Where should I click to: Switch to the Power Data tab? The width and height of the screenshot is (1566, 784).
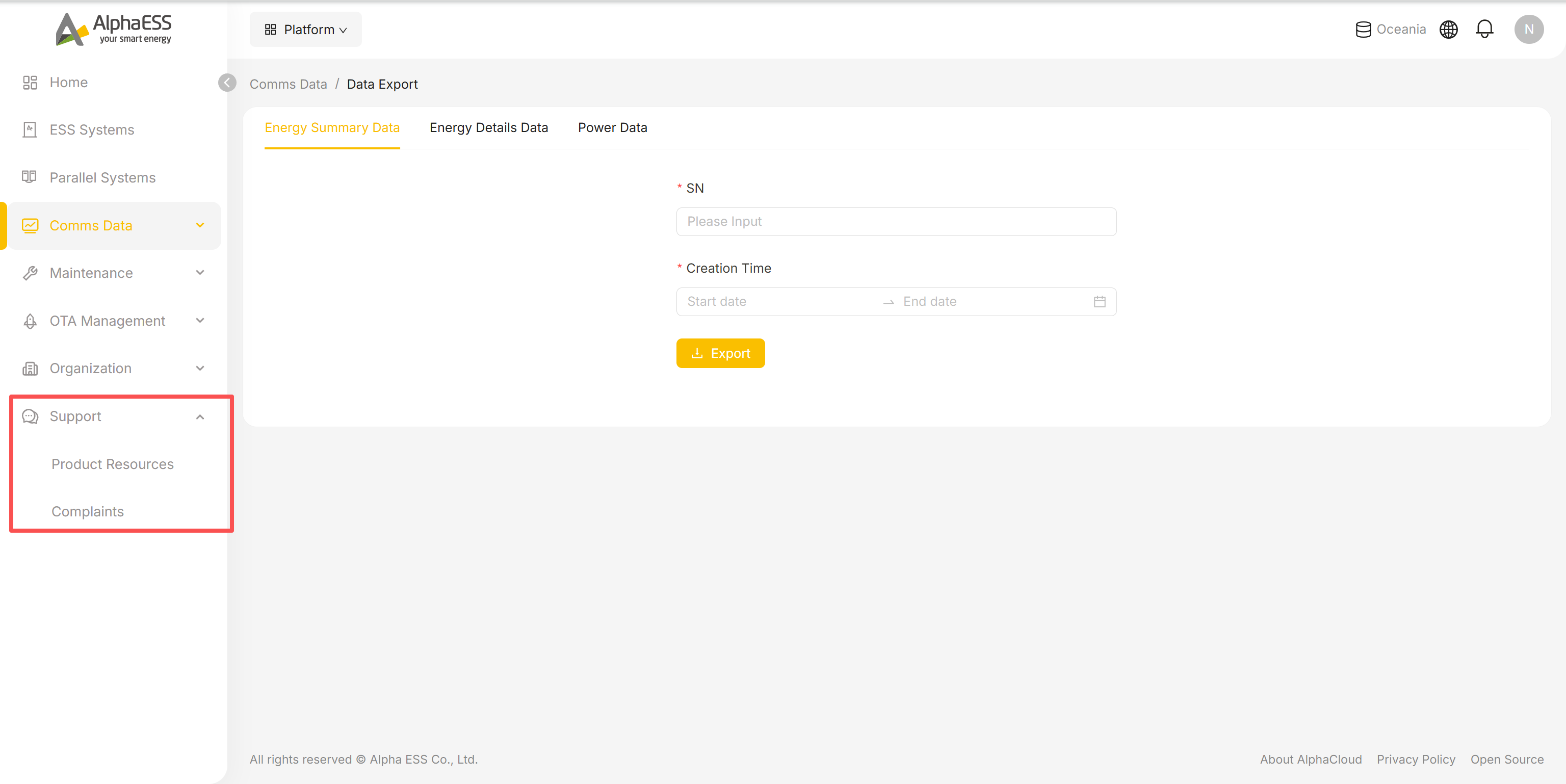(x=612, y=127)
